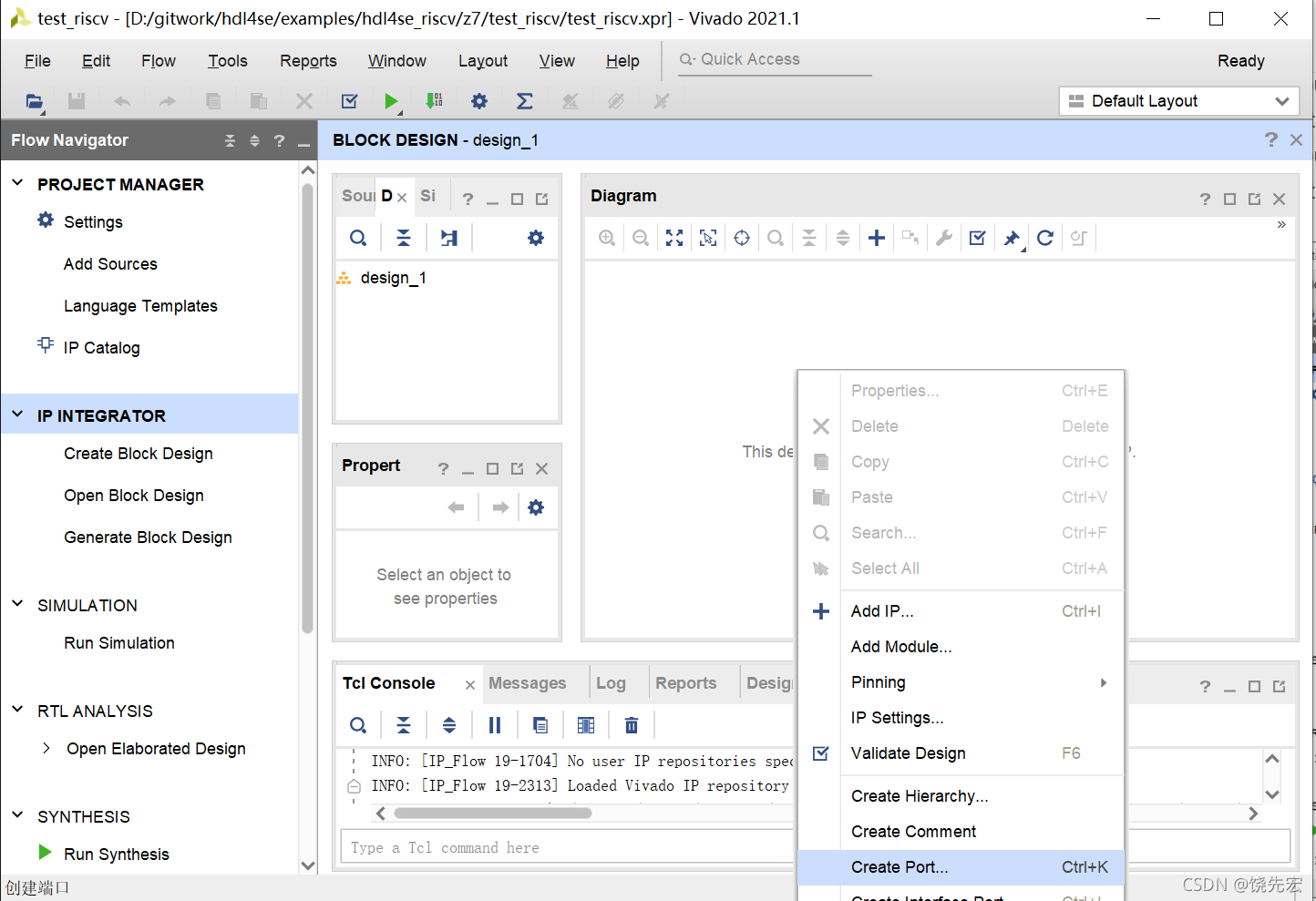
Task: Click Language Templates in navigator
Action: click(x=140, y=306)
